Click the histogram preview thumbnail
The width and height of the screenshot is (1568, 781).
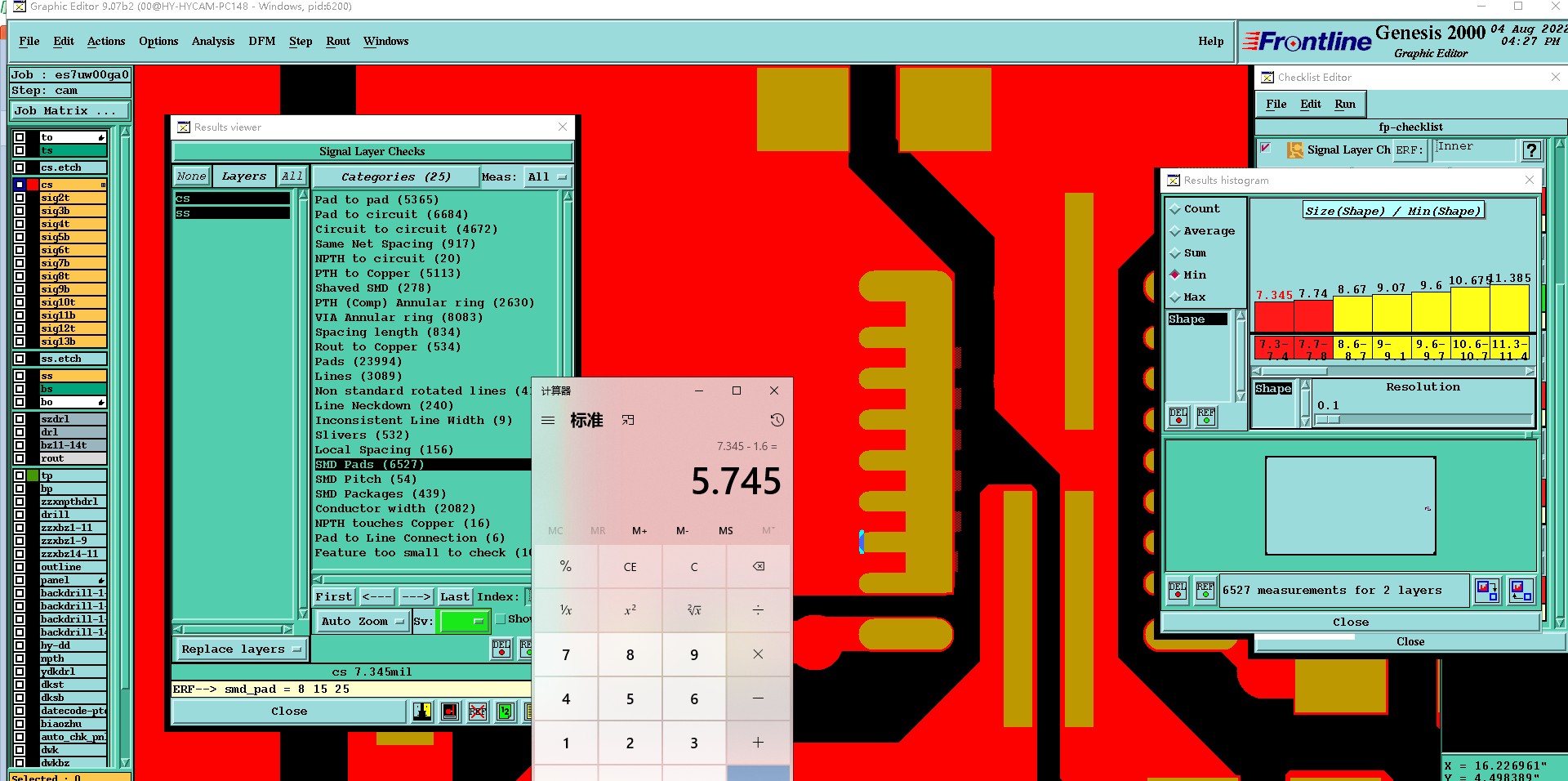pos(1350,506)
